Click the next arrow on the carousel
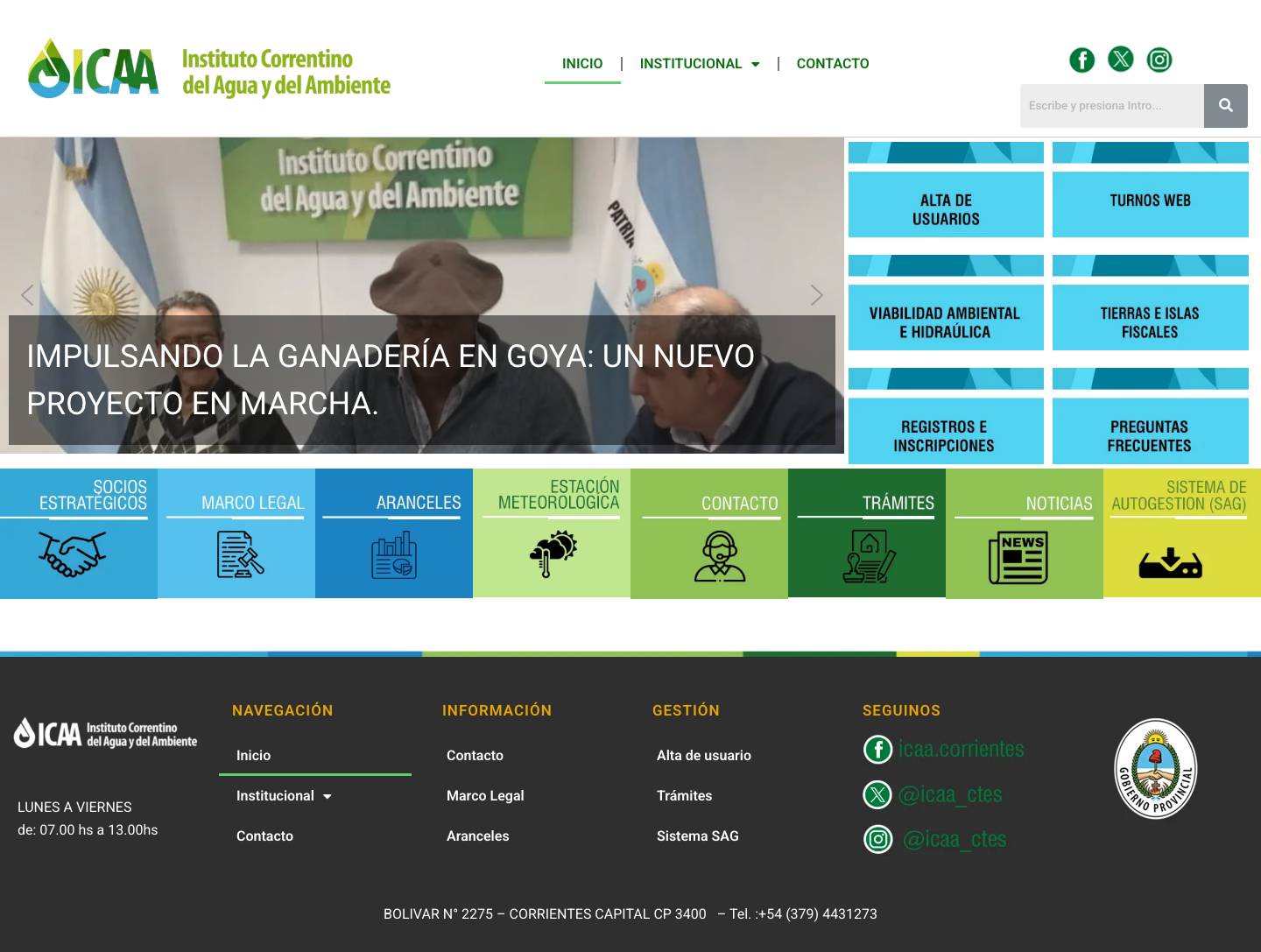Screen dimensions: 1261x952 (x=816, y=295)
